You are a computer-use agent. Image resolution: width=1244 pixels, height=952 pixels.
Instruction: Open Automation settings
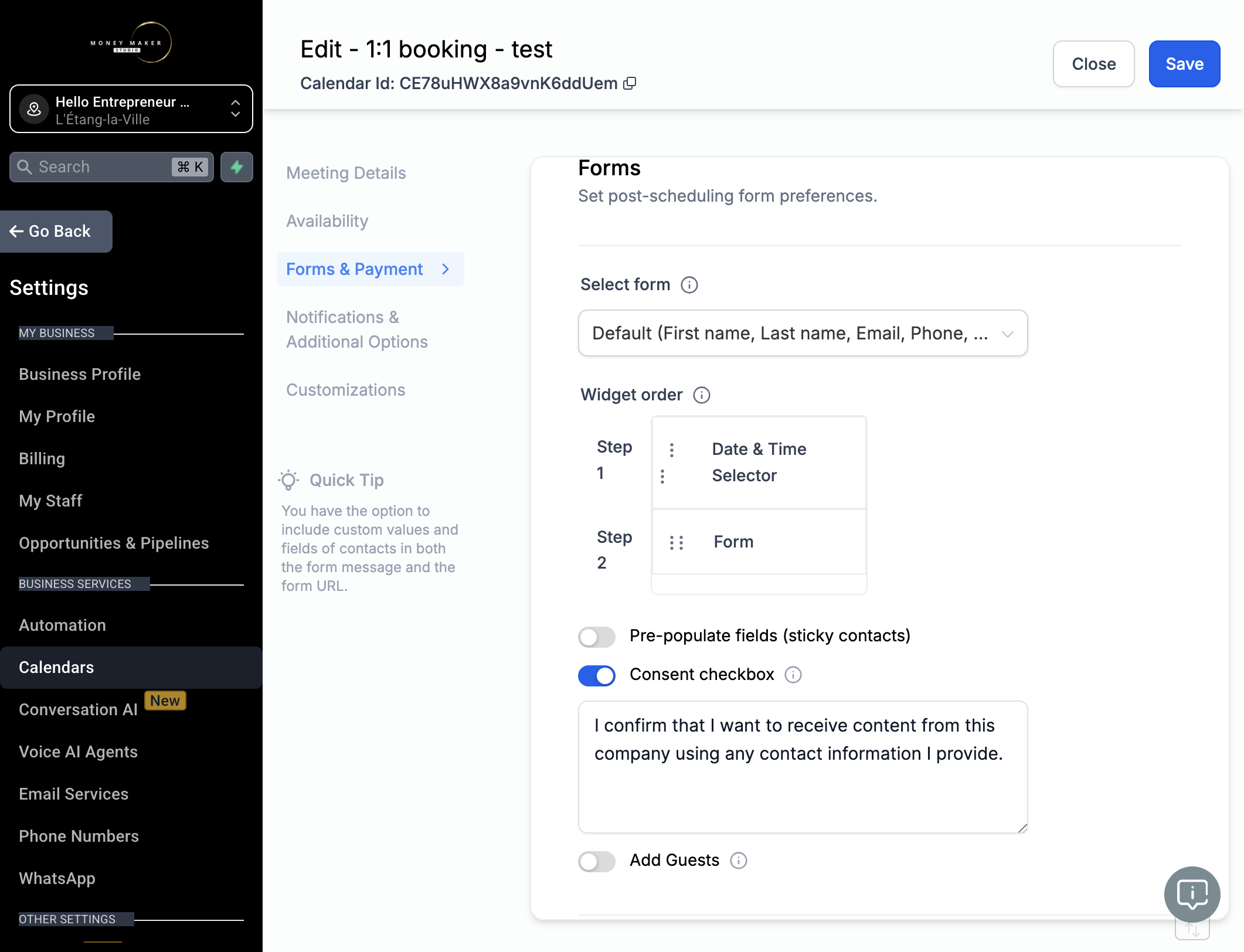click(x=62, y=625)
